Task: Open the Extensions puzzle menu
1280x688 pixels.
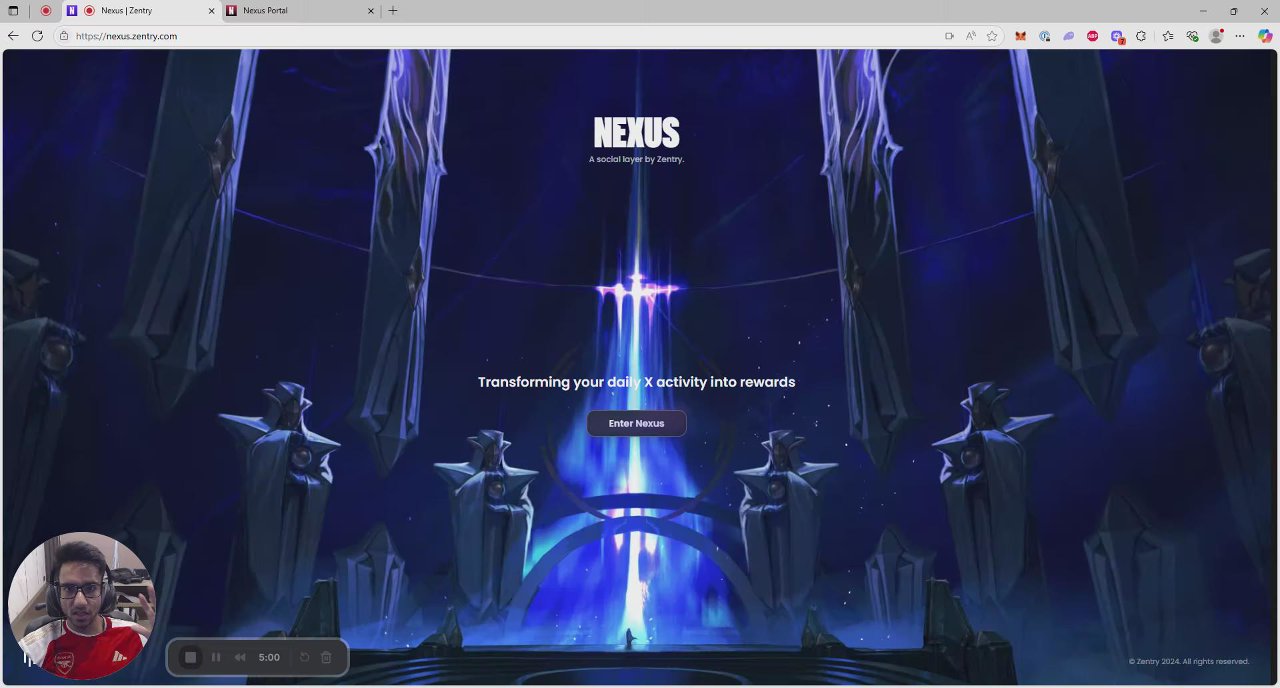Action: [1141, 36]
